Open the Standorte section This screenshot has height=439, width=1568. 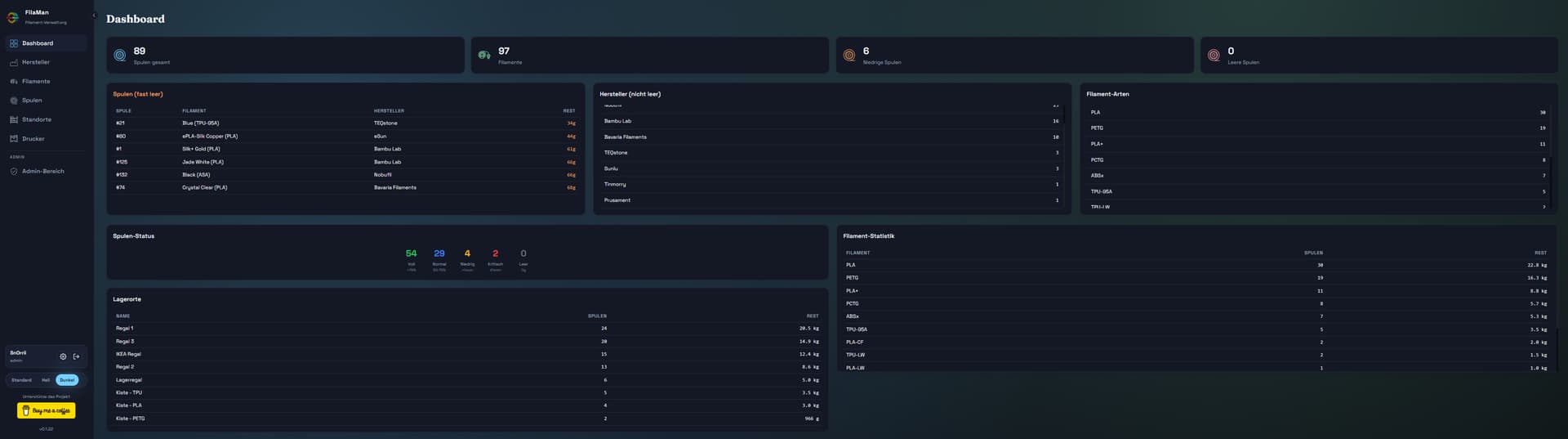click(x=47, y=119)
